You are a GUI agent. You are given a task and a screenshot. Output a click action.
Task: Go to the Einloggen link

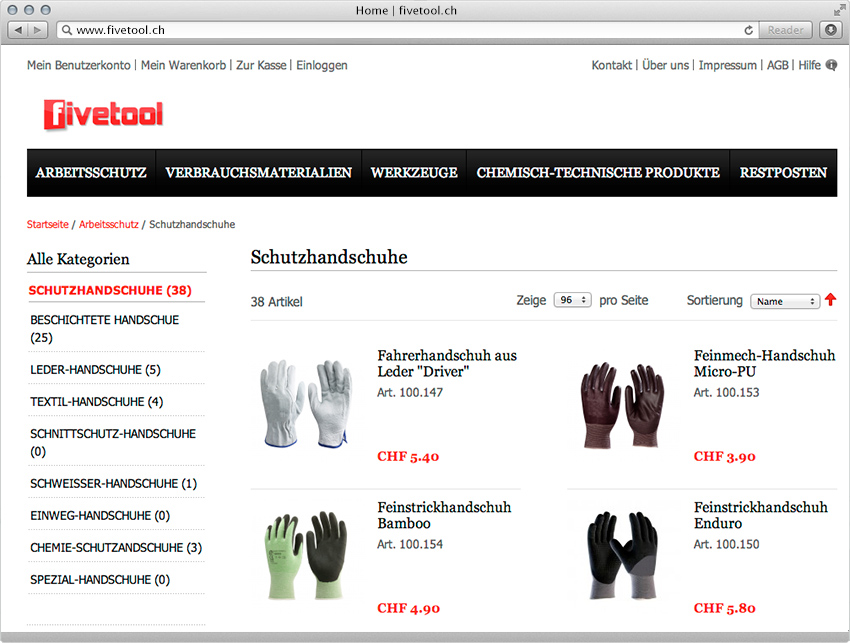pos(321,66)
